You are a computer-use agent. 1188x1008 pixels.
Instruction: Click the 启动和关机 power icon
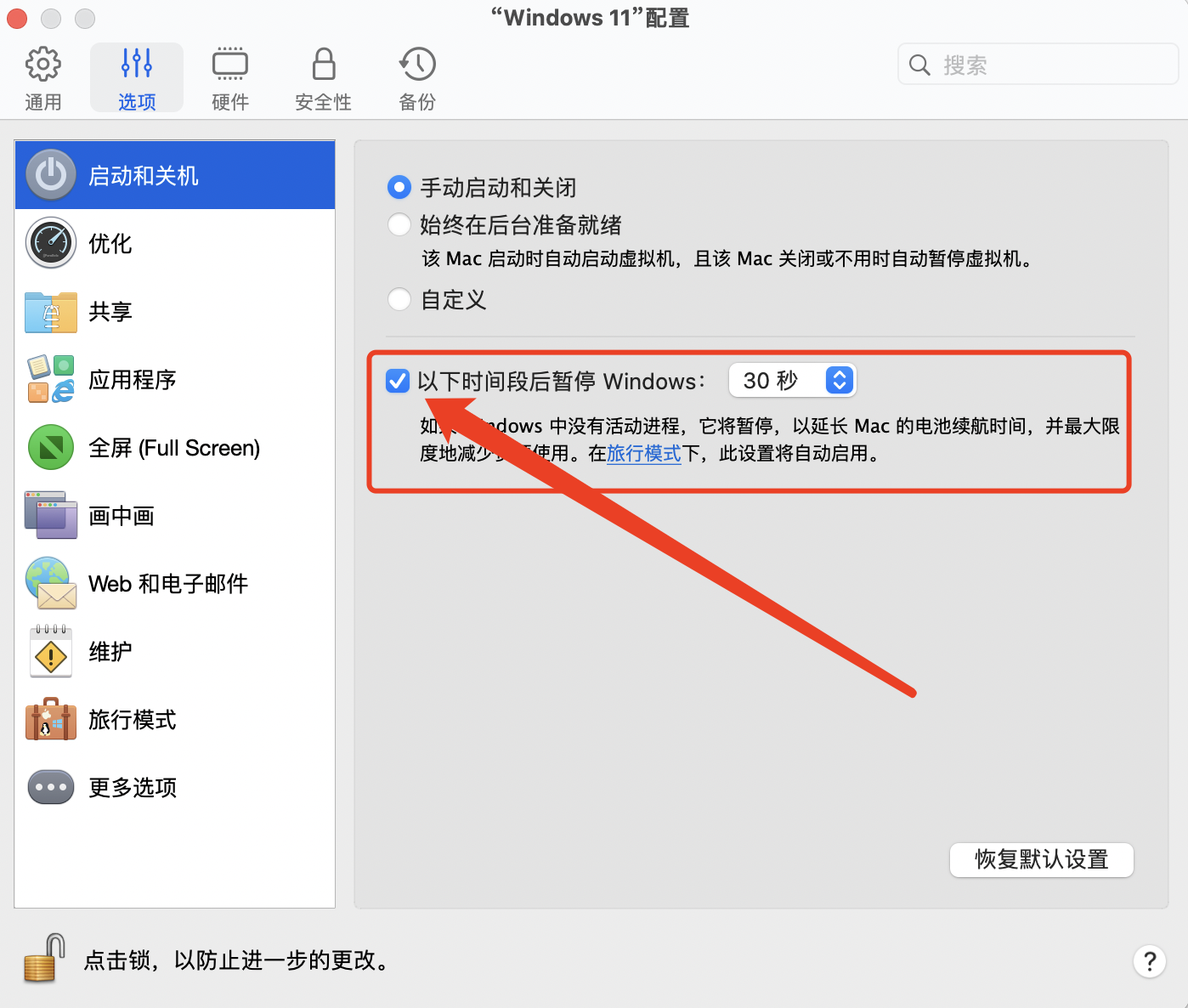point(51,175)
